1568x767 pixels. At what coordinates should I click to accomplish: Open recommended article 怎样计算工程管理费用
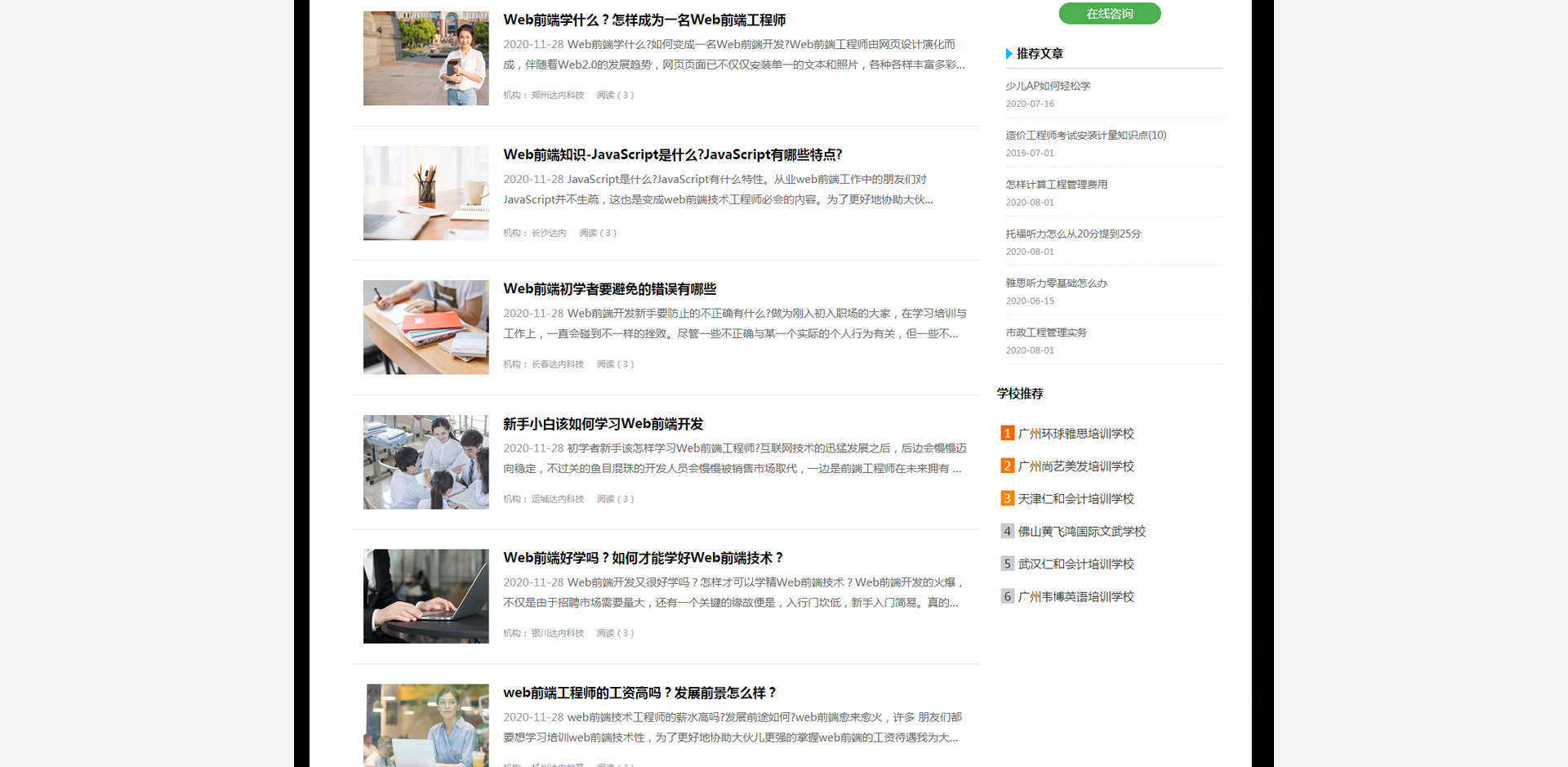coord(1057,185)
